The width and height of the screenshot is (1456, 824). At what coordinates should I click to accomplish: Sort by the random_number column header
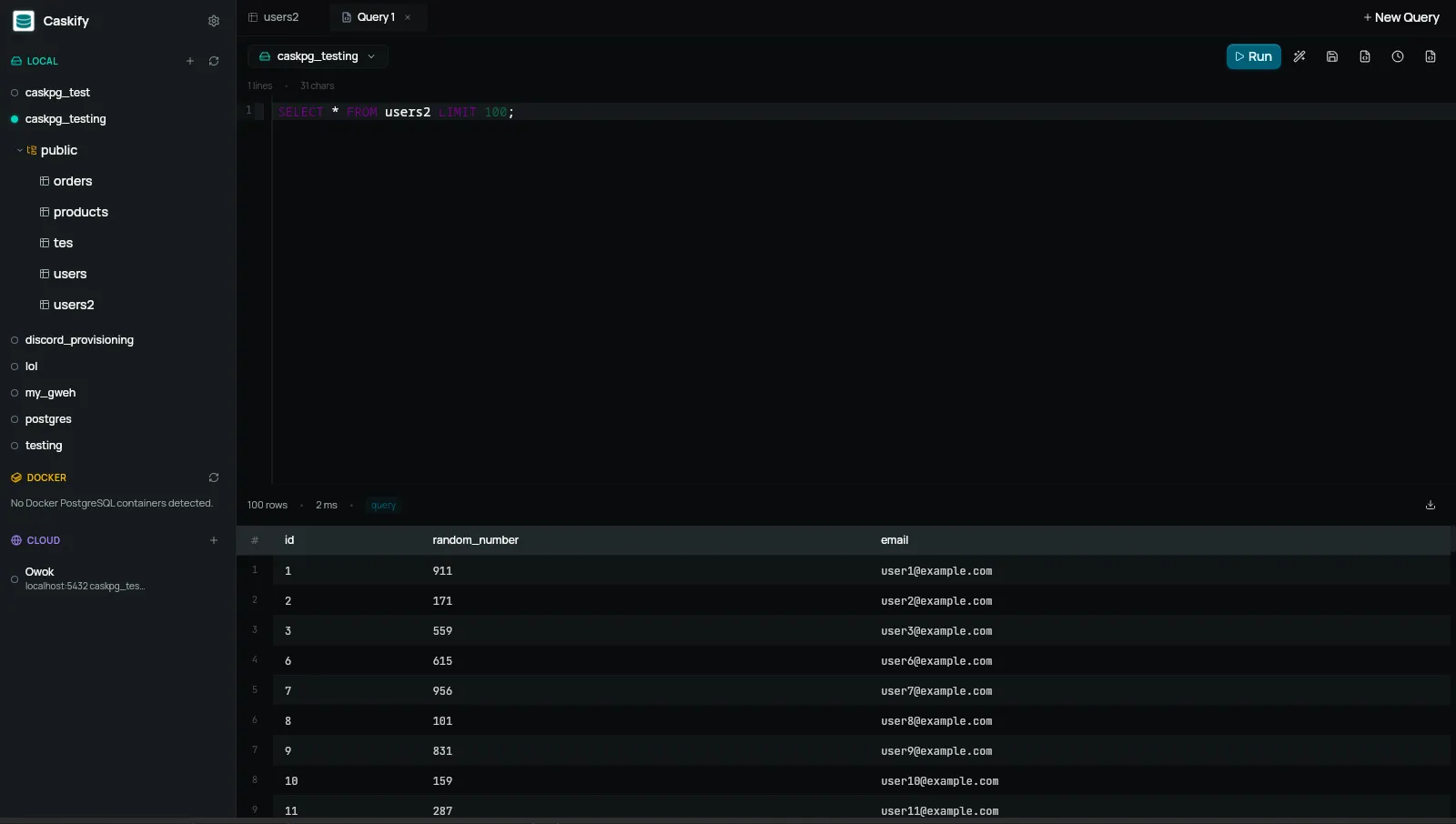(475, 540)
